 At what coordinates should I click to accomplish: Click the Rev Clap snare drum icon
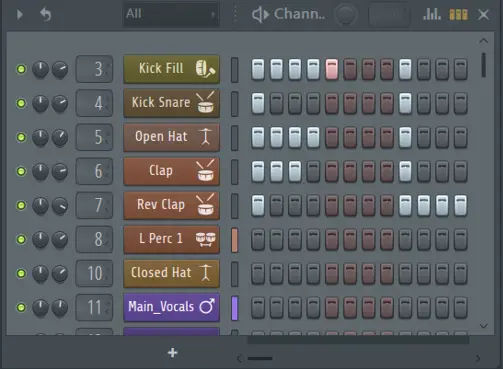point(205,205)
